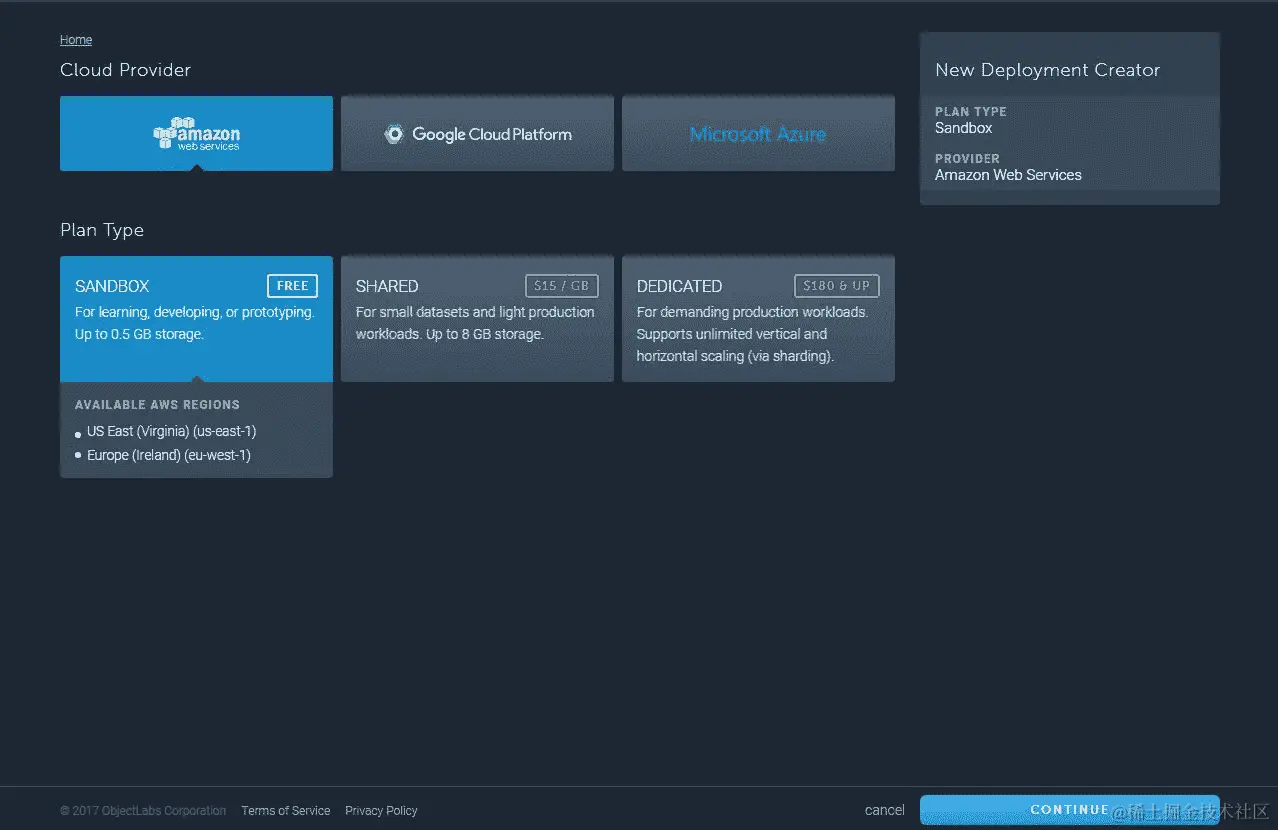Click the $180 & UP price badge
1278x830 pixels.
[836, 286]
